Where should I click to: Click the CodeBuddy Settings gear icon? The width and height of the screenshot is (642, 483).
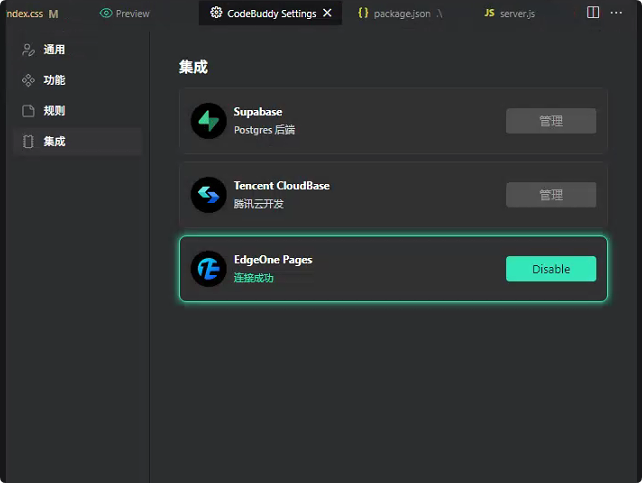(216, 13)
